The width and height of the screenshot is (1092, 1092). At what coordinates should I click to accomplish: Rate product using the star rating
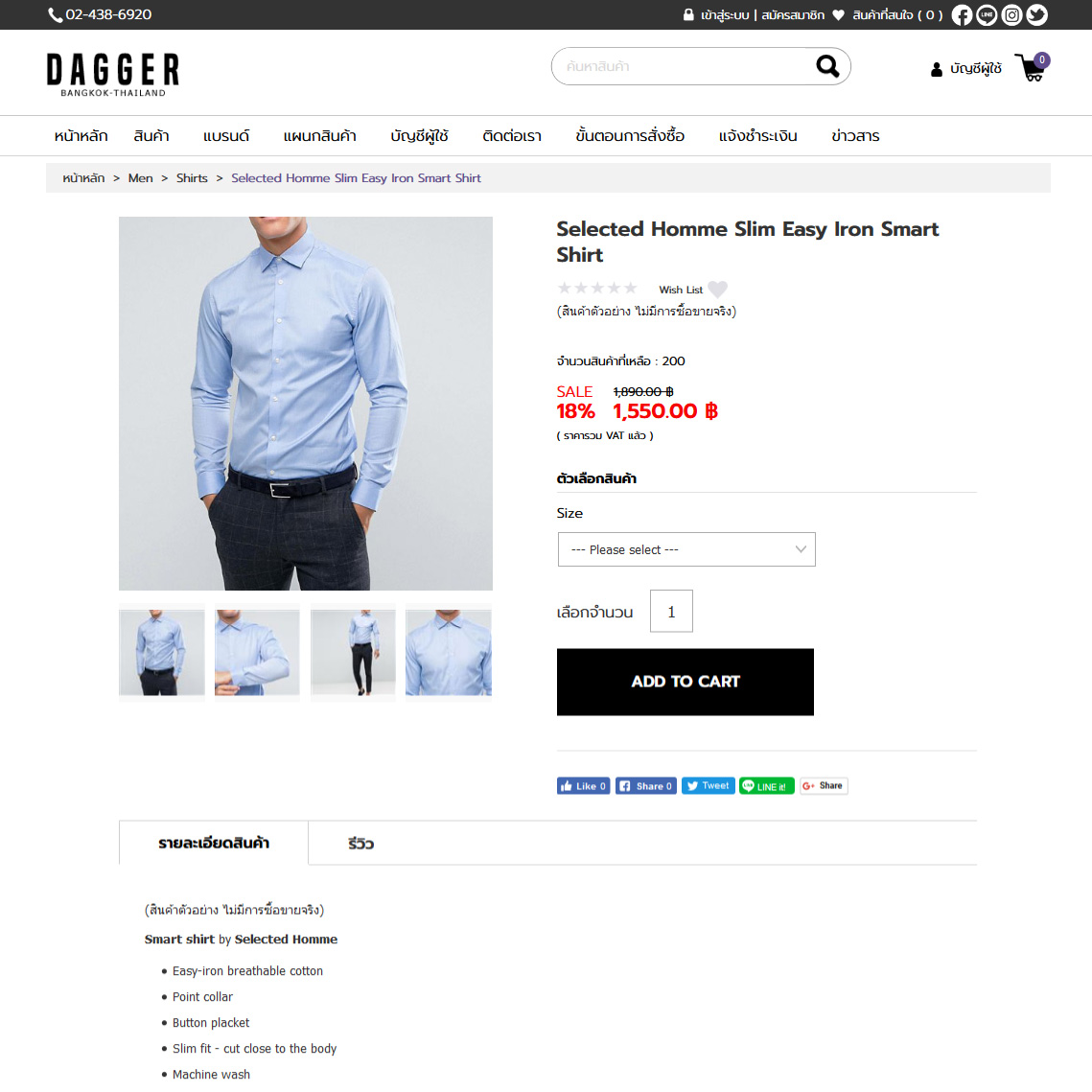[x=597, y=288]
